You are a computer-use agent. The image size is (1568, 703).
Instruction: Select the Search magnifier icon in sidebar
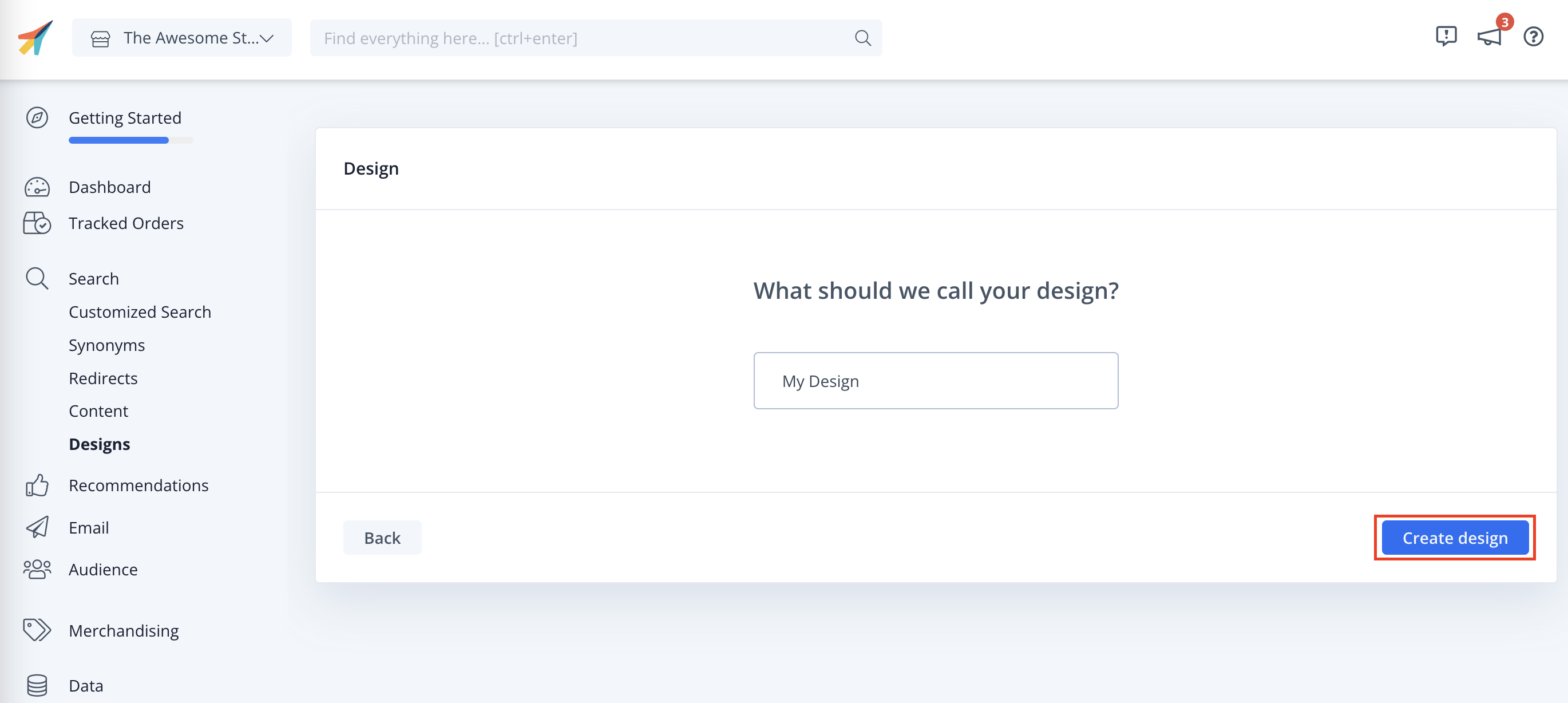[37, 278]
